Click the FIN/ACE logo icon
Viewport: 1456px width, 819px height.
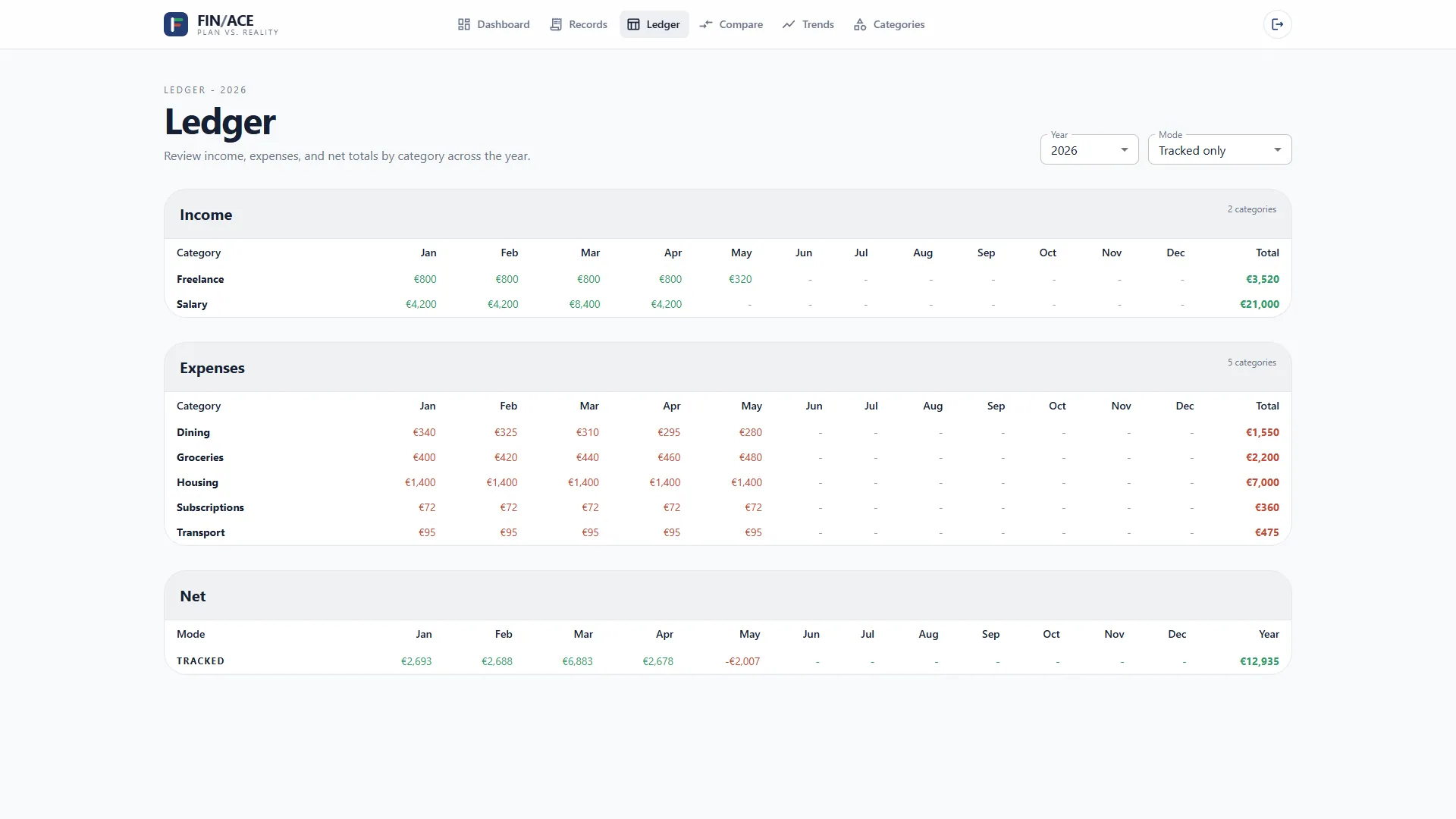pos(176,24)
